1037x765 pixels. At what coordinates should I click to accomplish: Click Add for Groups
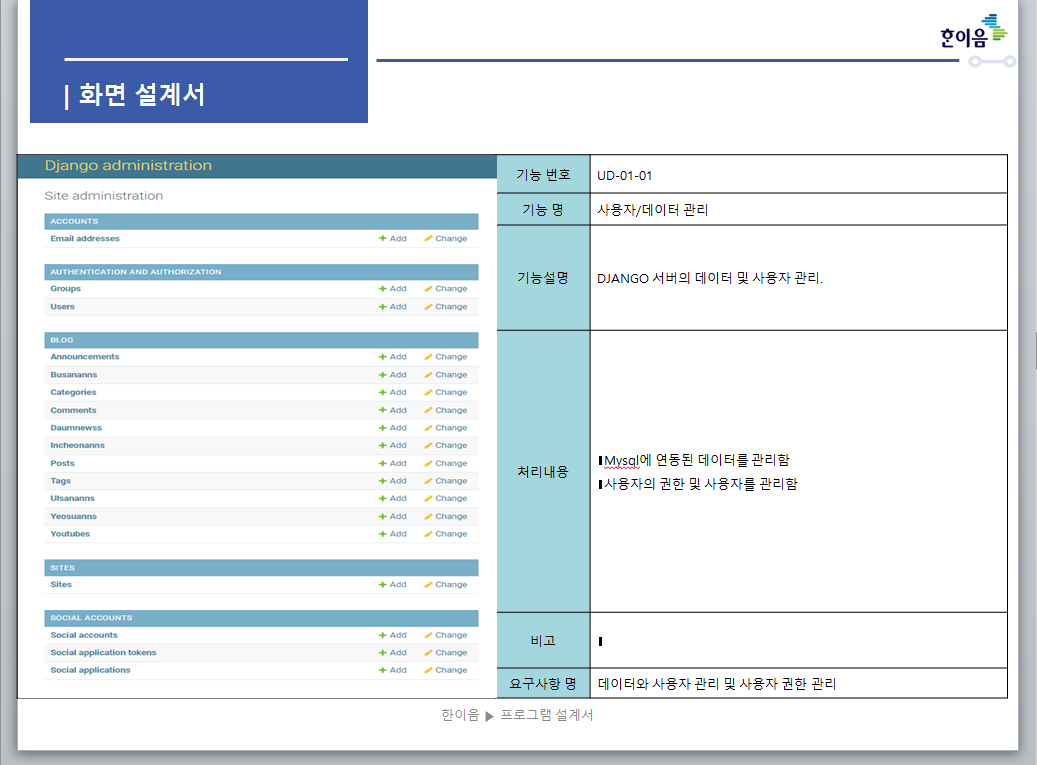(x=393, y=289)
